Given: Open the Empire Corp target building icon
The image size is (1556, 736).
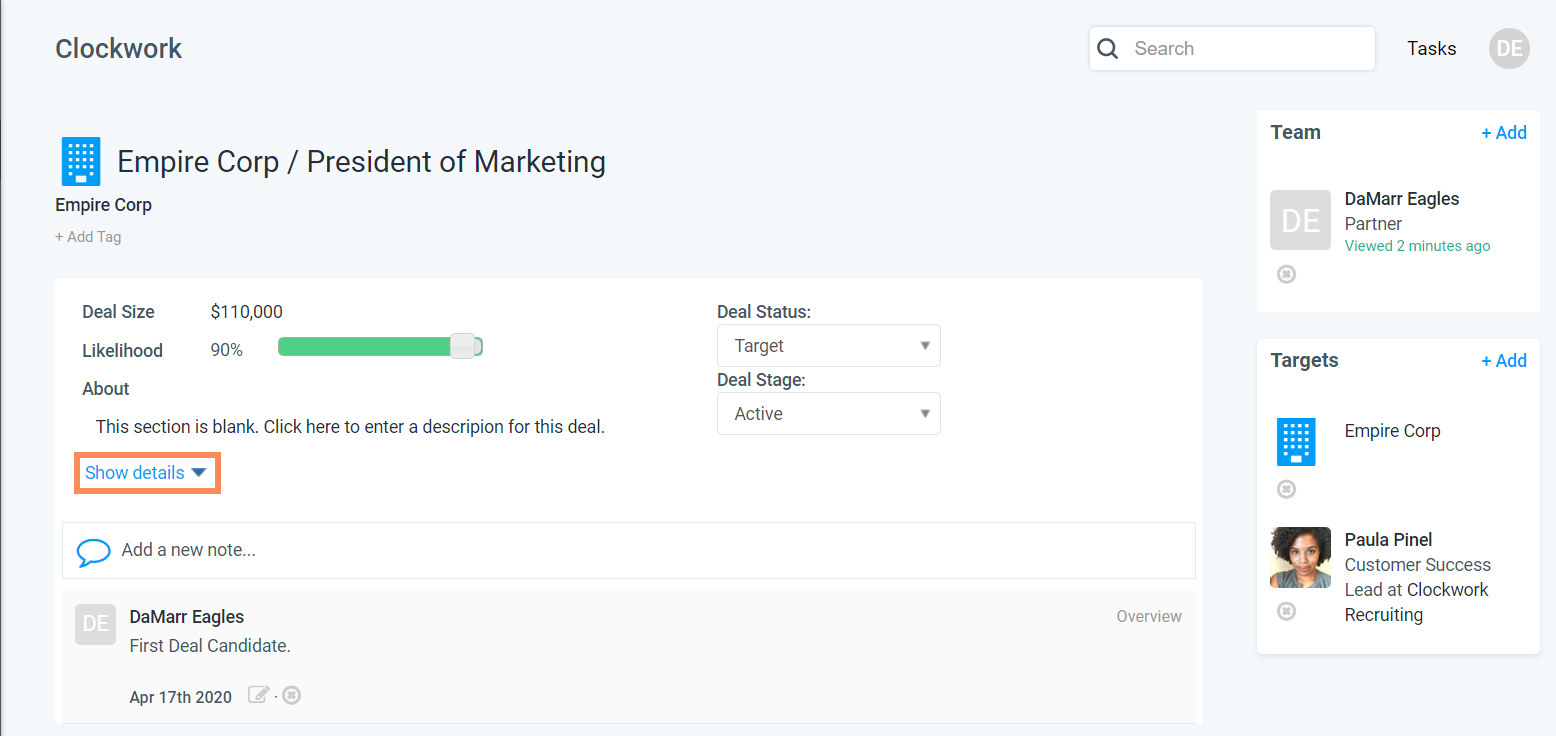Looking at the screenshot, I should (1296, 442).
